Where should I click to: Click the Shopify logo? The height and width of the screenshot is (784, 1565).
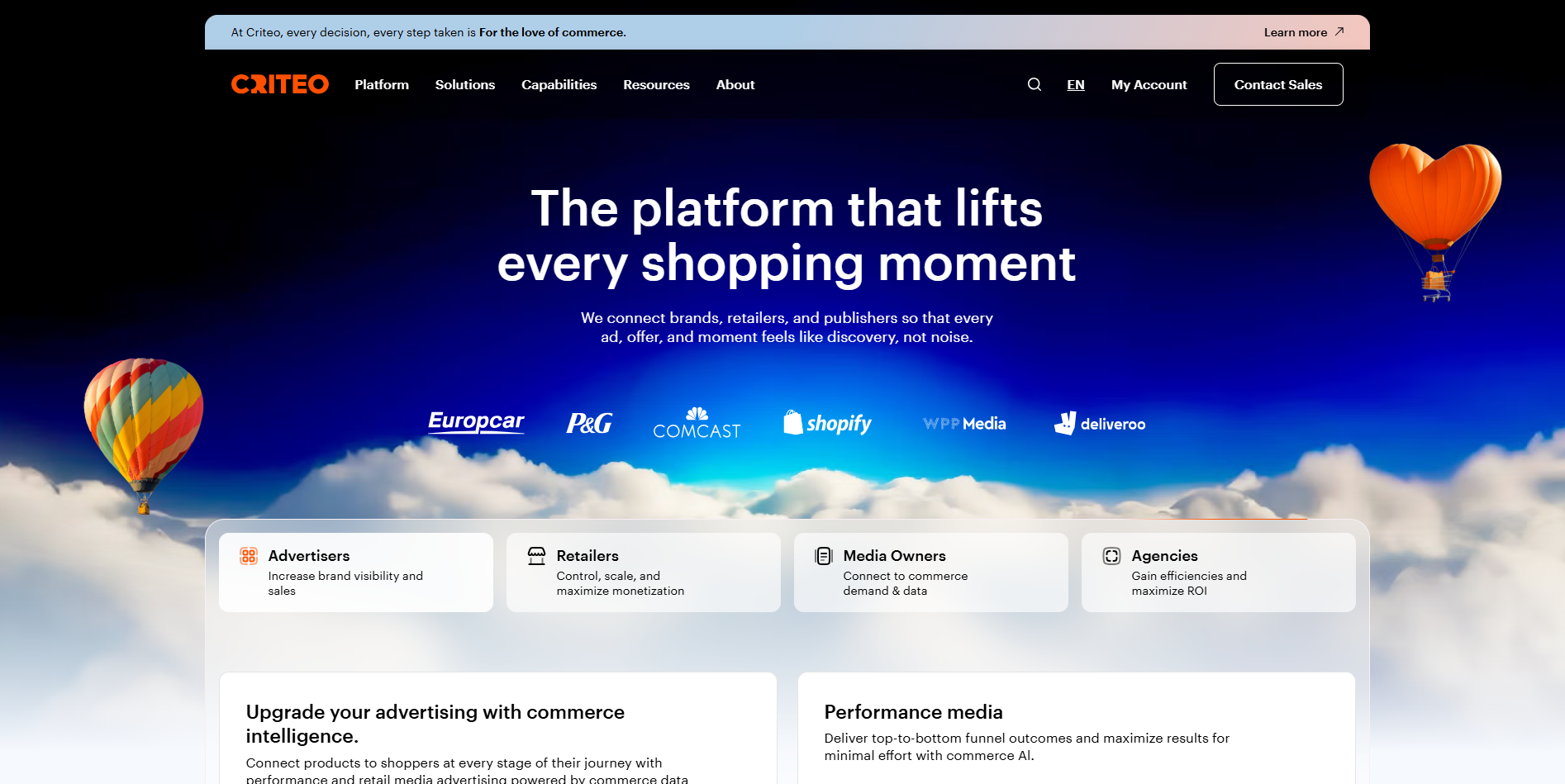click(826, 423)
